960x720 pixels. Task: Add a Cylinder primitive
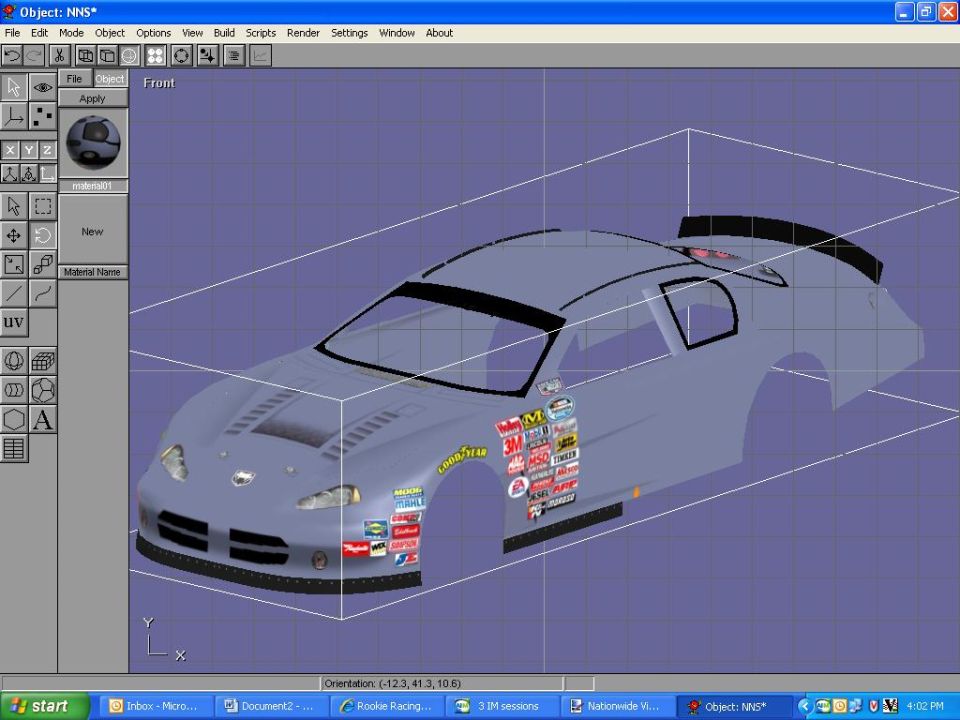[14, 390]
